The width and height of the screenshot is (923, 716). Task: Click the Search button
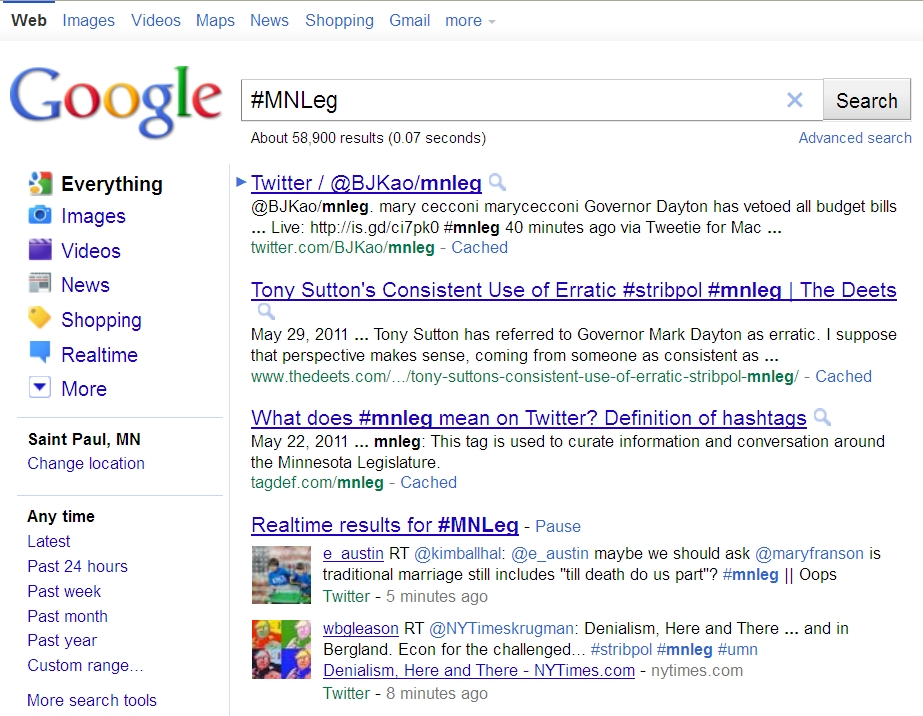tap(866, 100)
